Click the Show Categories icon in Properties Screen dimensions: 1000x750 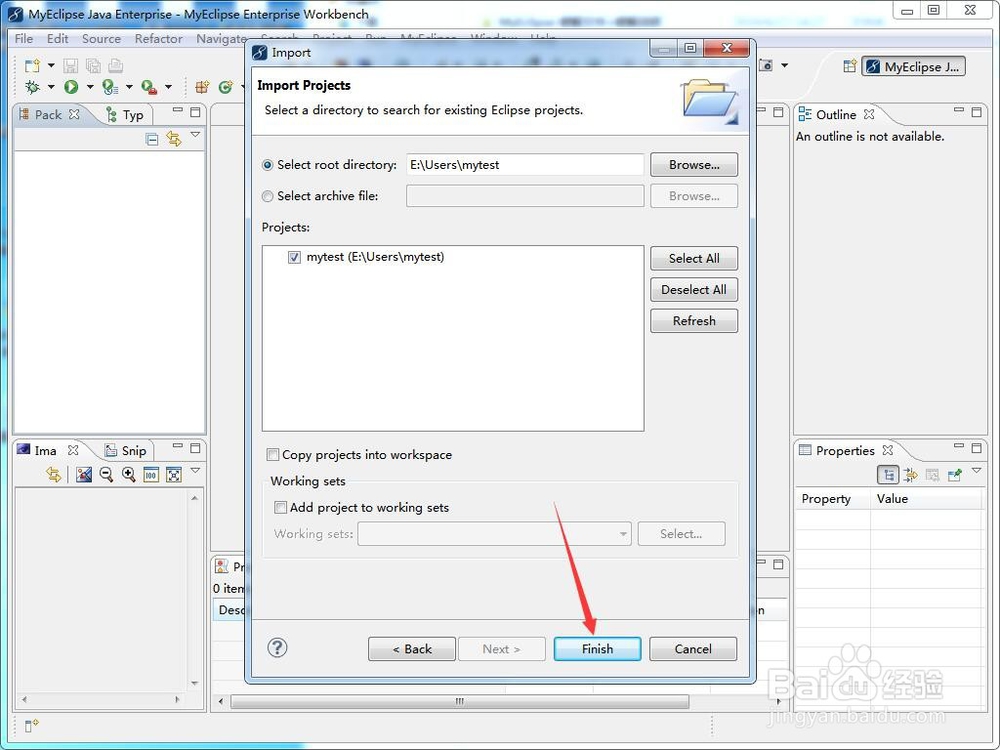pos(888,474)
